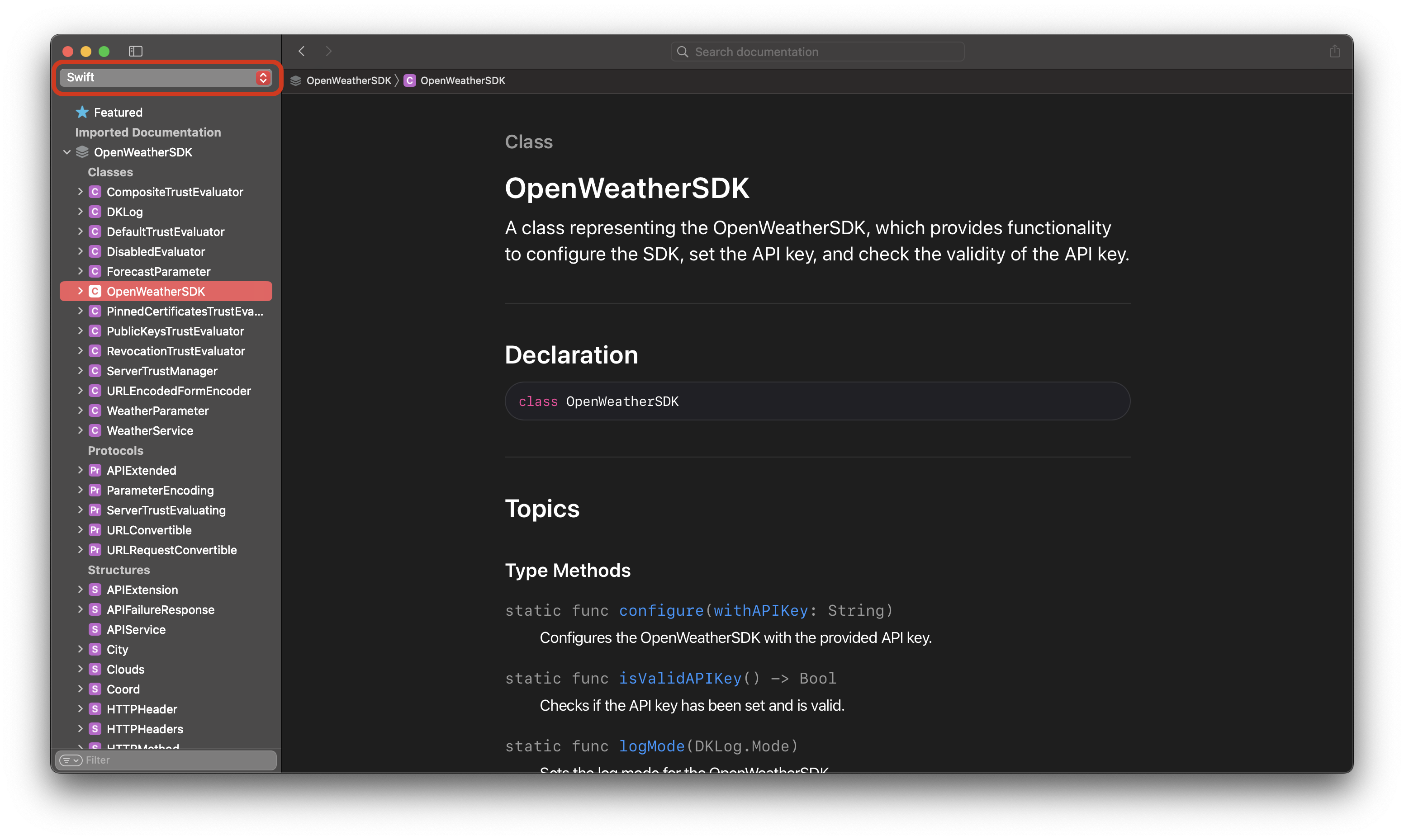Screen dimensions: 1404x840
Task: Select URLConvertible protocol in sidebar
Action: (x=149, y=530)
